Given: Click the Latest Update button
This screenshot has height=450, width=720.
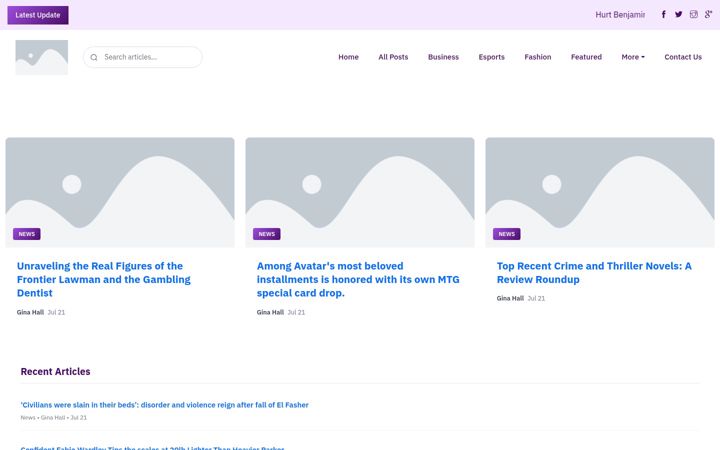Looking at the screenshot, I should coord(38,15).
